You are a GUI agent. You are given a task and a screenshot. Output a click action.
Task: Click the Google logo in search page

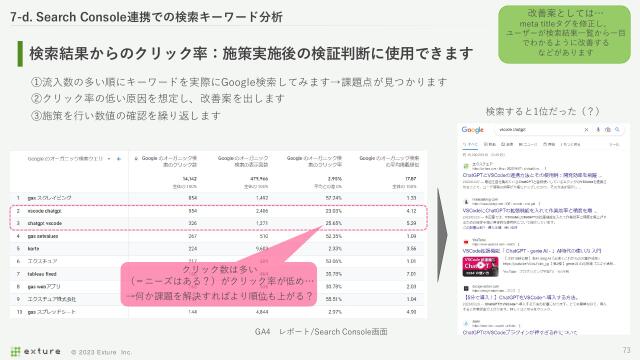coord(472,130)
